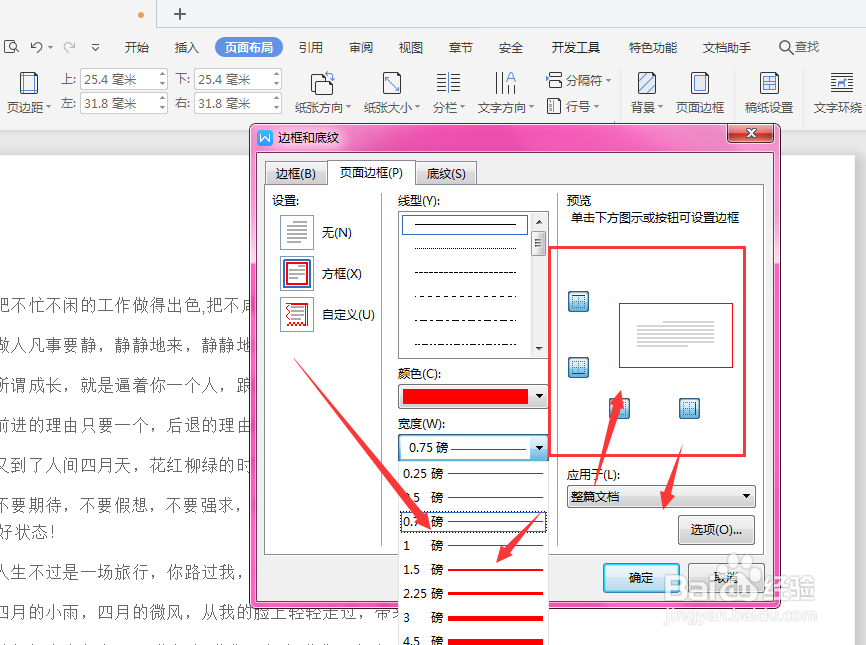Collapse the width (宽度) dropdown arrow
Screen dimensions: 866x645
point(539,448)
